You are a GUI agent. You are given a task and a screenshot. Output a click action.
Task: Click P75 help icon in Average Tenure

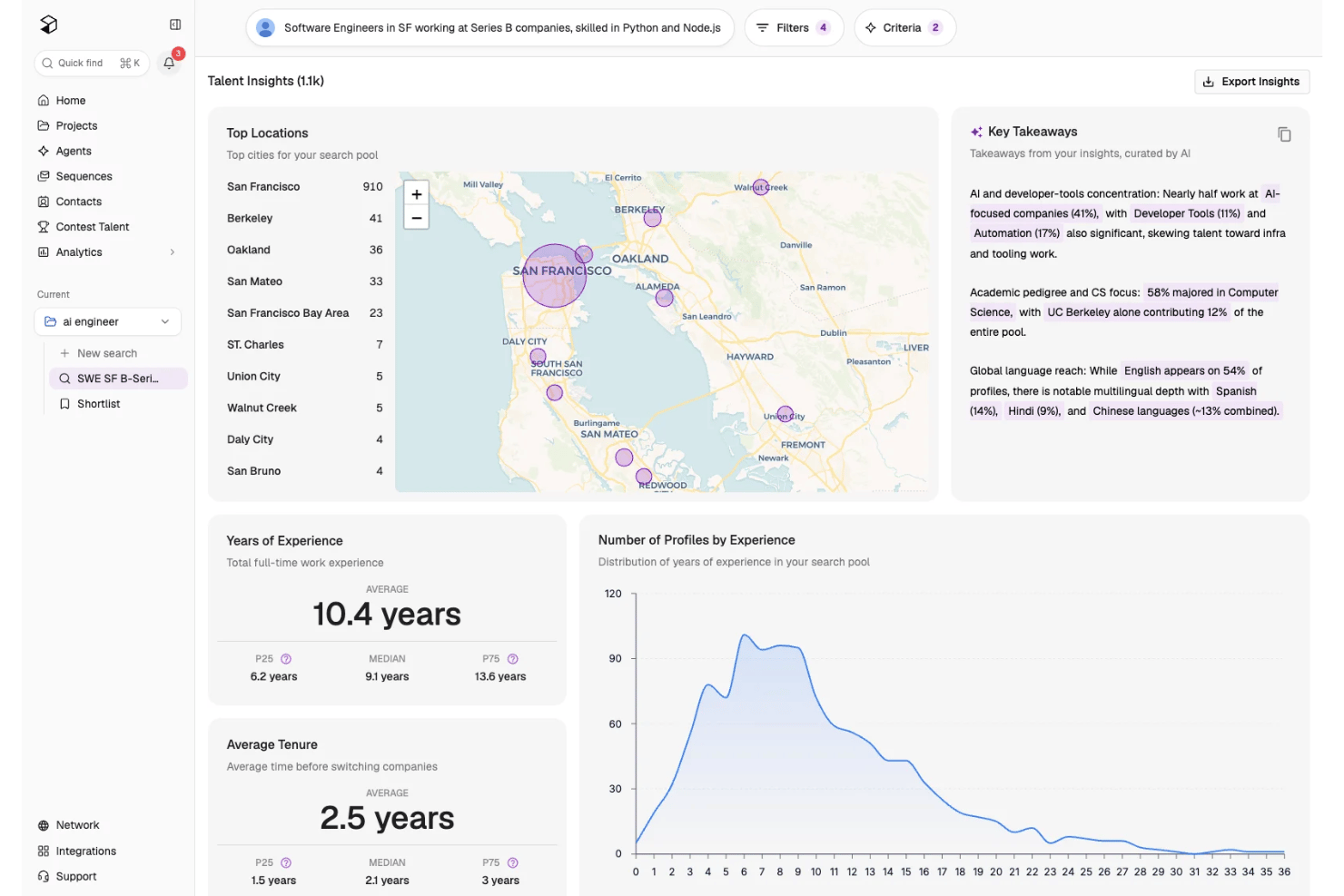point(512,863)
